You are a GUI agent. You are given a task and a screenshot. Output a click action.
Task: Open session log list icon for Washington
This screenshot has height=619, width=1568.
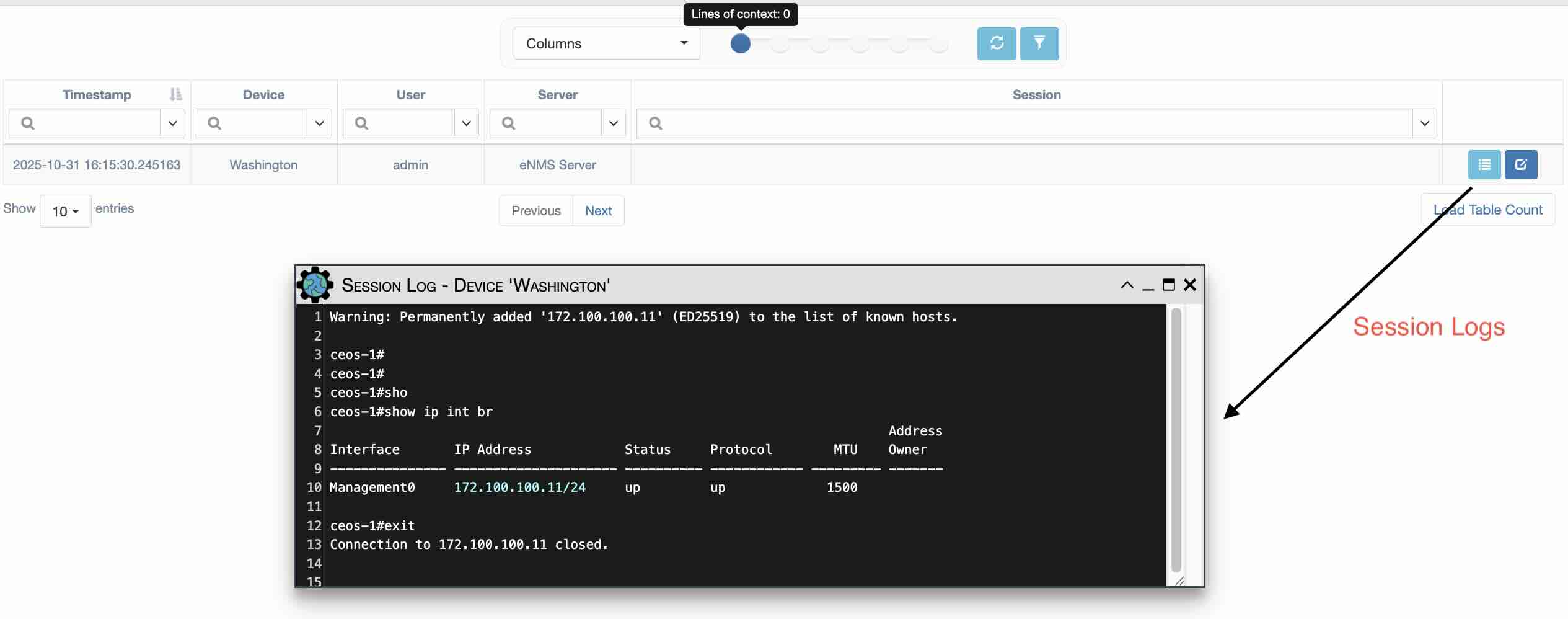click(x=1484, y=164)
